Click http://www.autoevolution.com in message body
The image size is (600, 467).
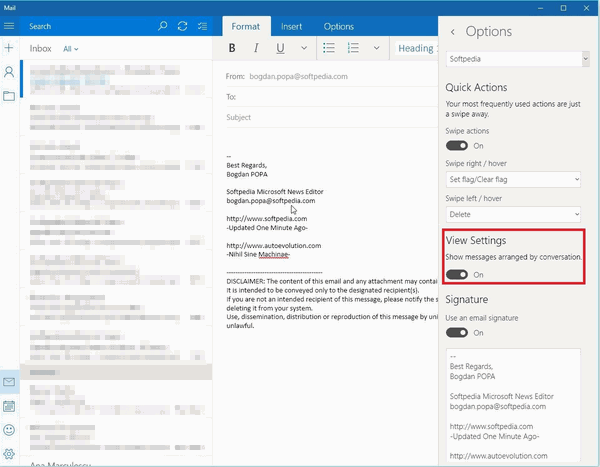click(x=274, y=245)
